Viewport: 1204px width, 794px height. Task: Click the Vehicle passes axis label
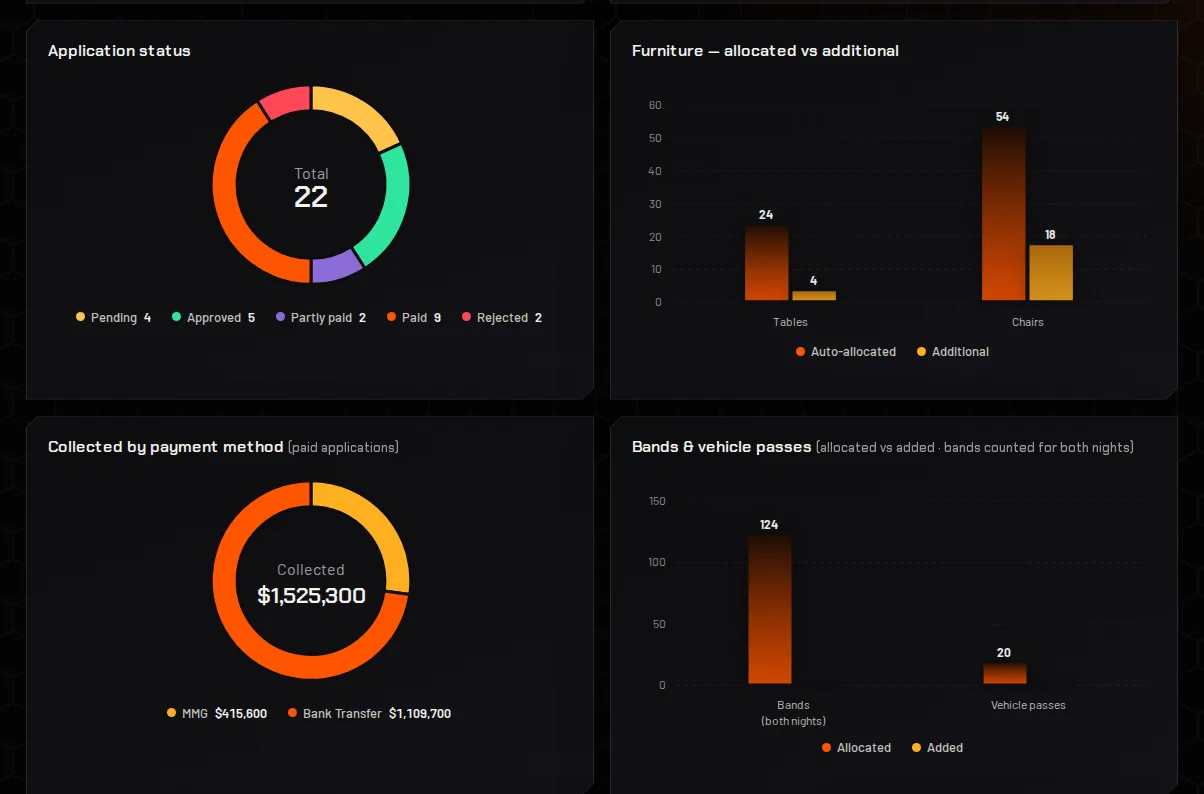click(1028, 705)
